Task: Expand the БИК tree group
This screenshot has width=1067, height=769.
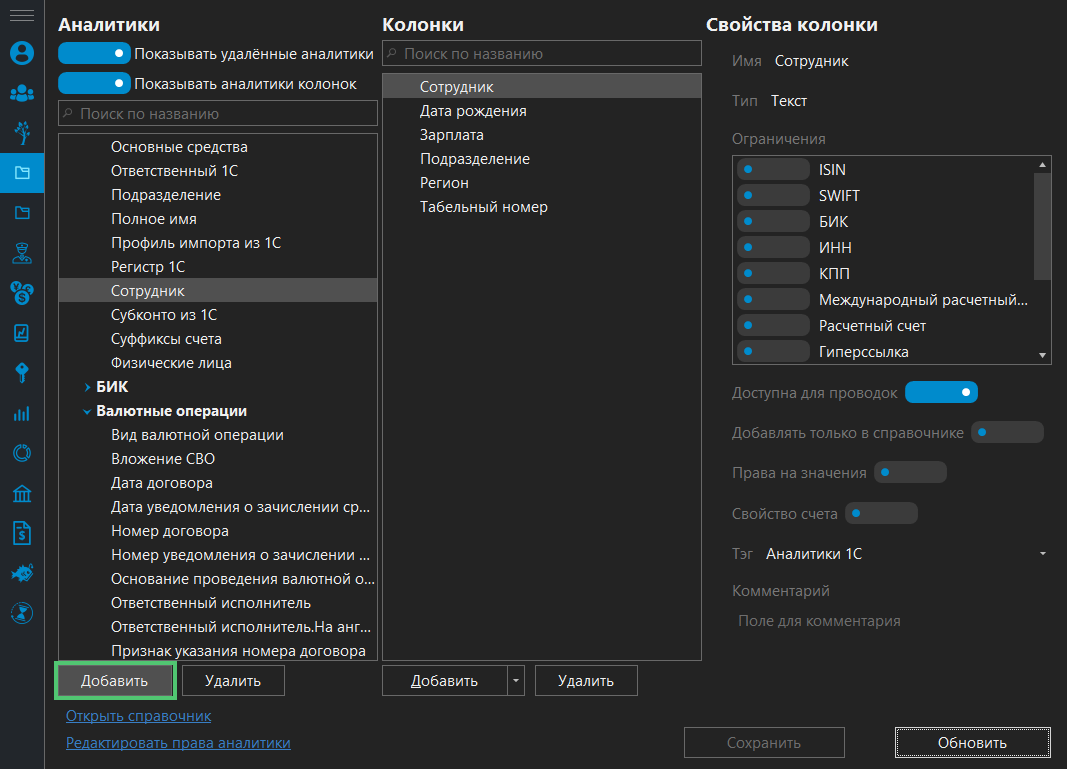Action: pyautogui.click(x=86, y=385)
